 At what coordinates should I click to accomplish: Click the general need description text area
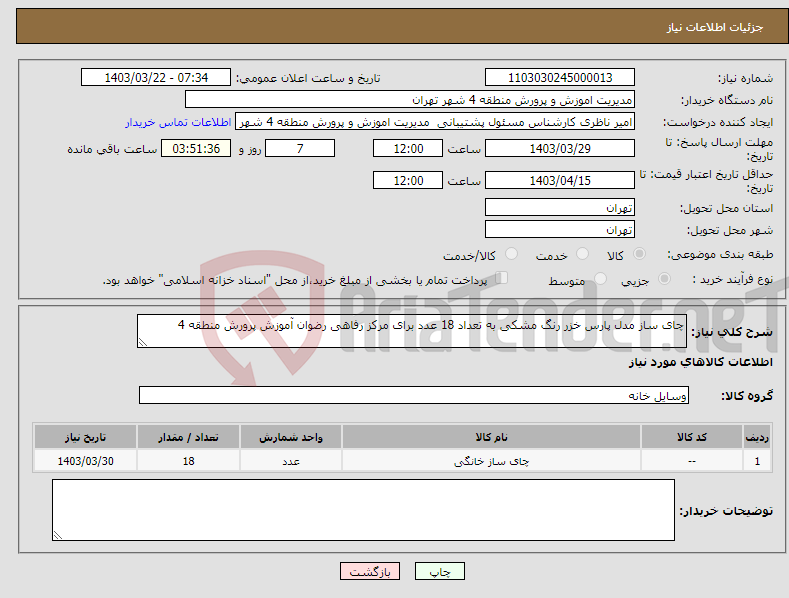pos(412,331)
